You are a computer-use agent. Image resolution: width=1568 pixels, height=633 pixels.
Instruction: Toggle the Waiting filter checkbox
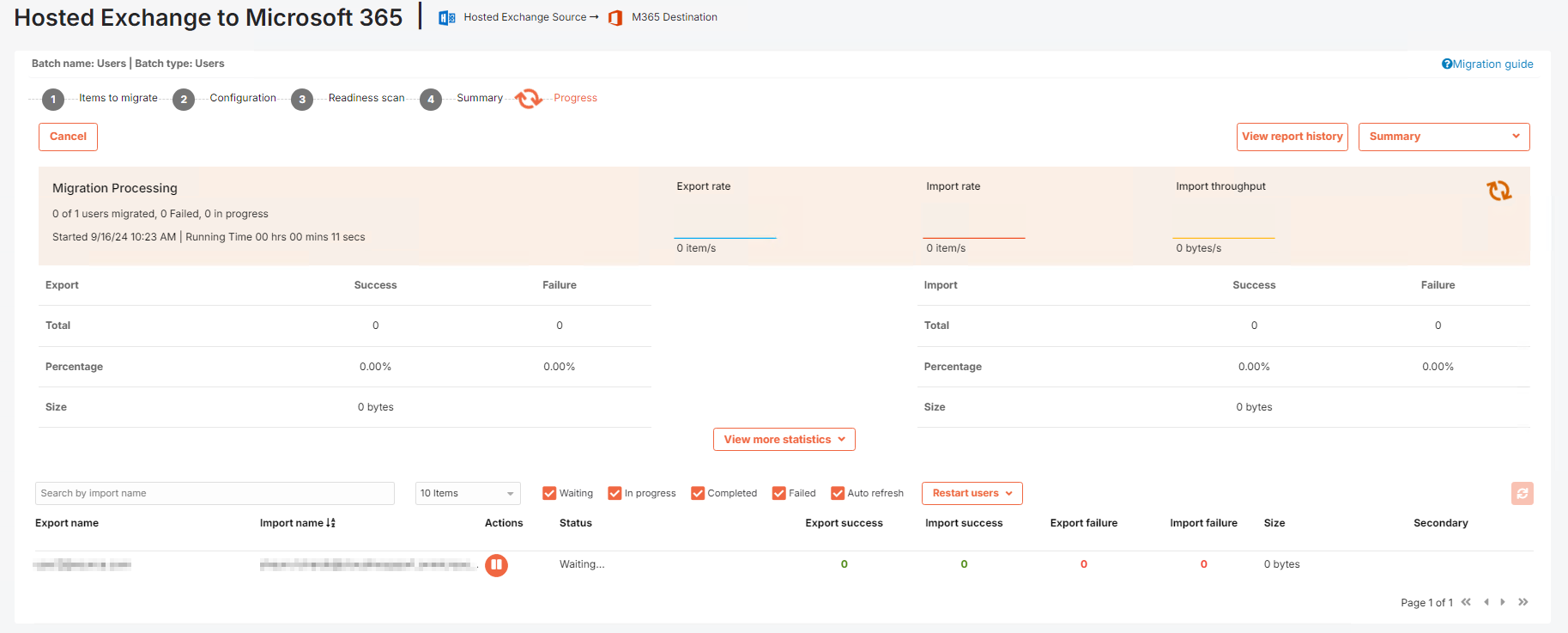coord(549,493)
